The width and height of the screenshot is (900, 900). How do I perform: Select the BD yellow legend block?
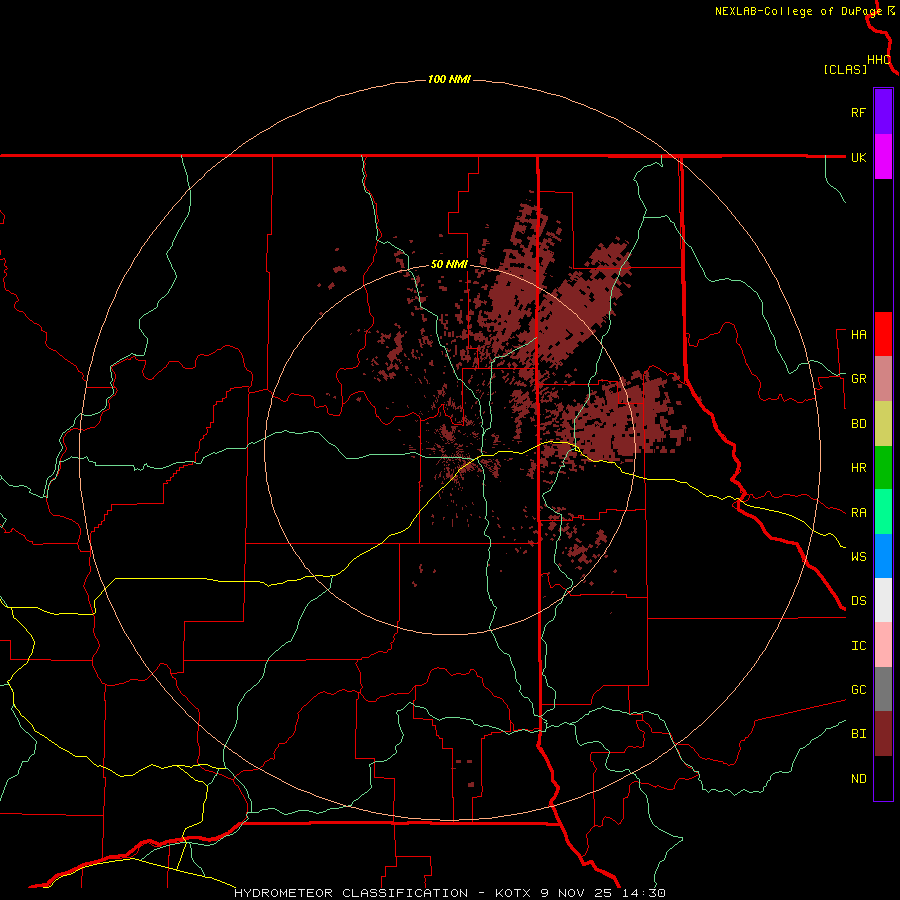click(883, 424)
